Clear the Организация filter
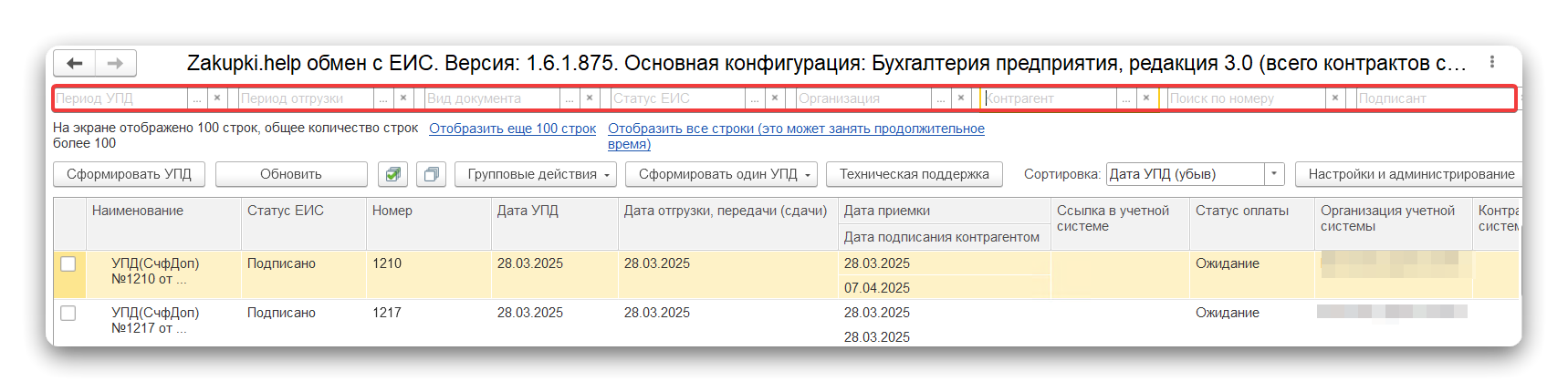Viewport: 1568px width, 392px height. coord(961,98)
